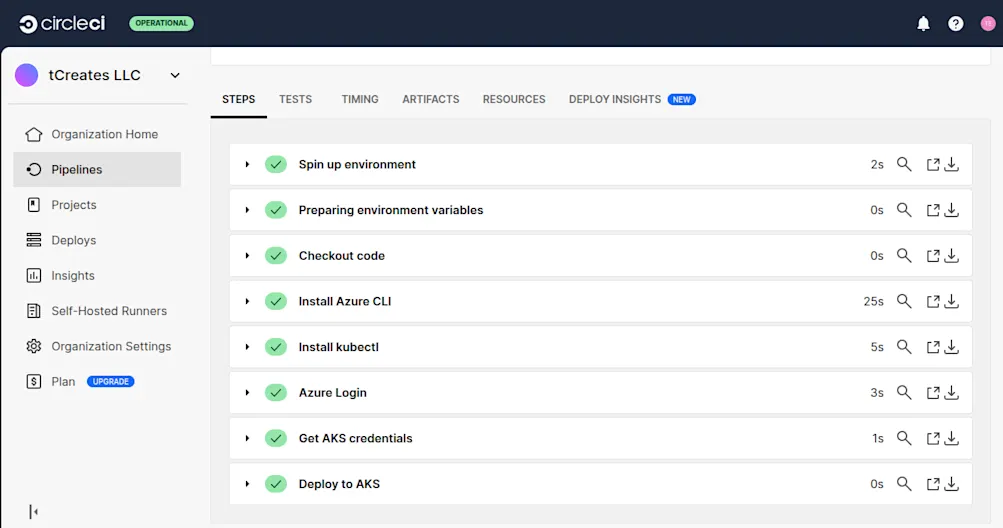Expand the Preparing environment variables step
The height and width of the screenshot is (528, 1003).
point(247,210)
